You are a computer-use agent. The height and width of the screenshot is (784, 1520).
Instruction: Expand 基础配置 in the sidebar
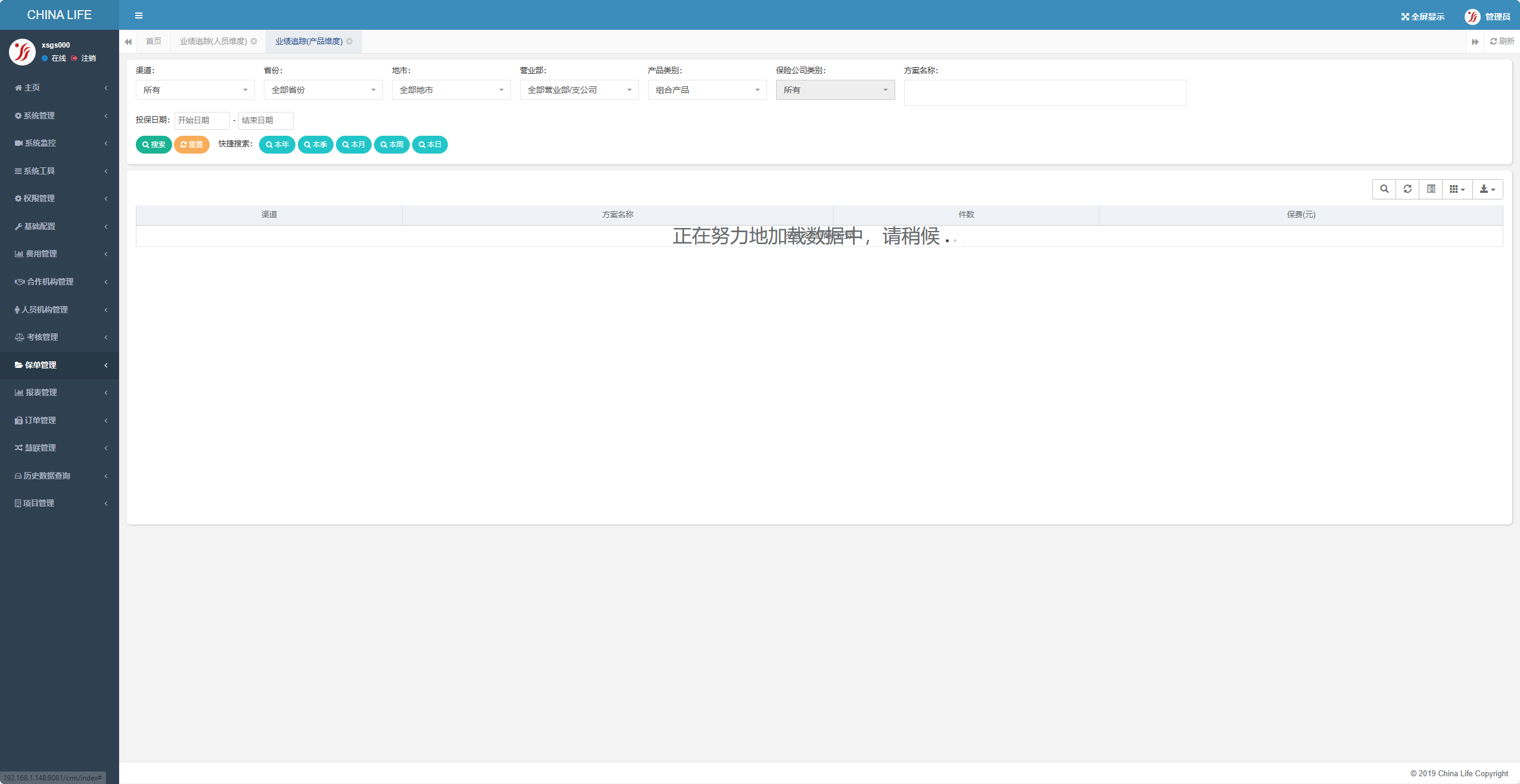click(60, 226)
